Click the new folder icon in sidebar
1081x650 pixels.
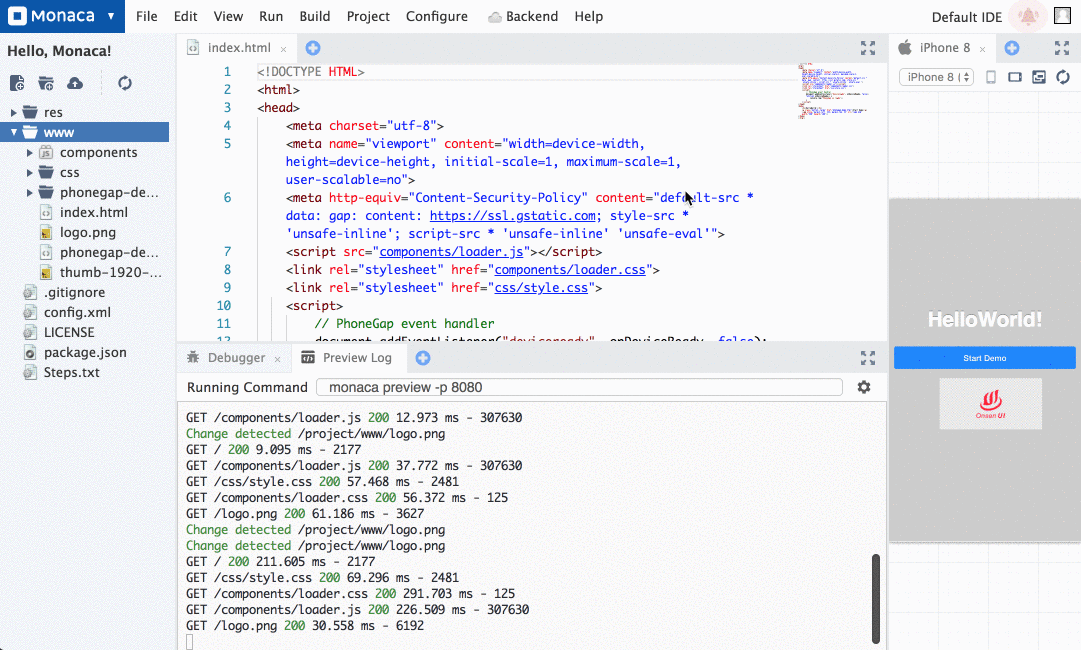[x=46, y=83]
